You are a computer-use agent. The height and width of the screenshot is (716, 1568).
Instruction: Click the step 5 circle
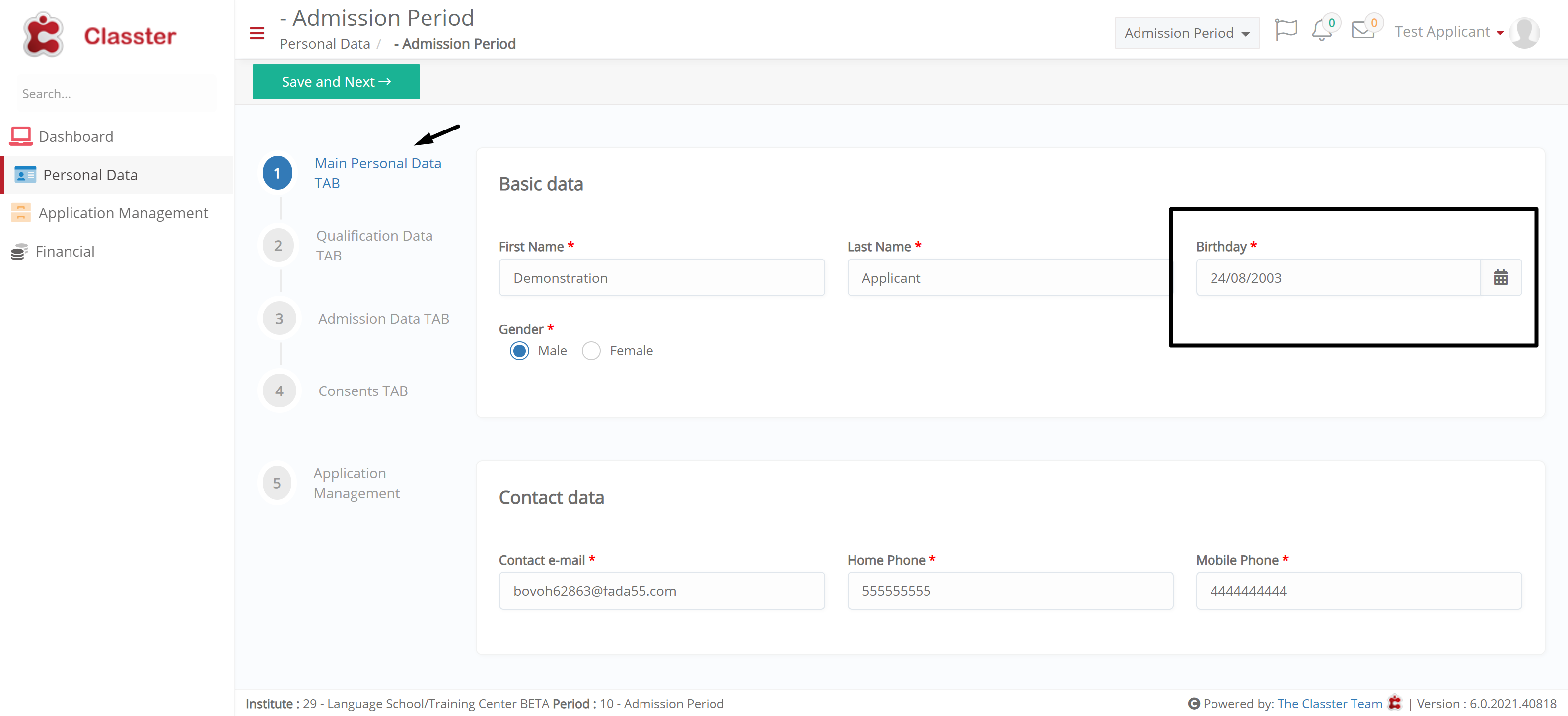tap(277, 483)
